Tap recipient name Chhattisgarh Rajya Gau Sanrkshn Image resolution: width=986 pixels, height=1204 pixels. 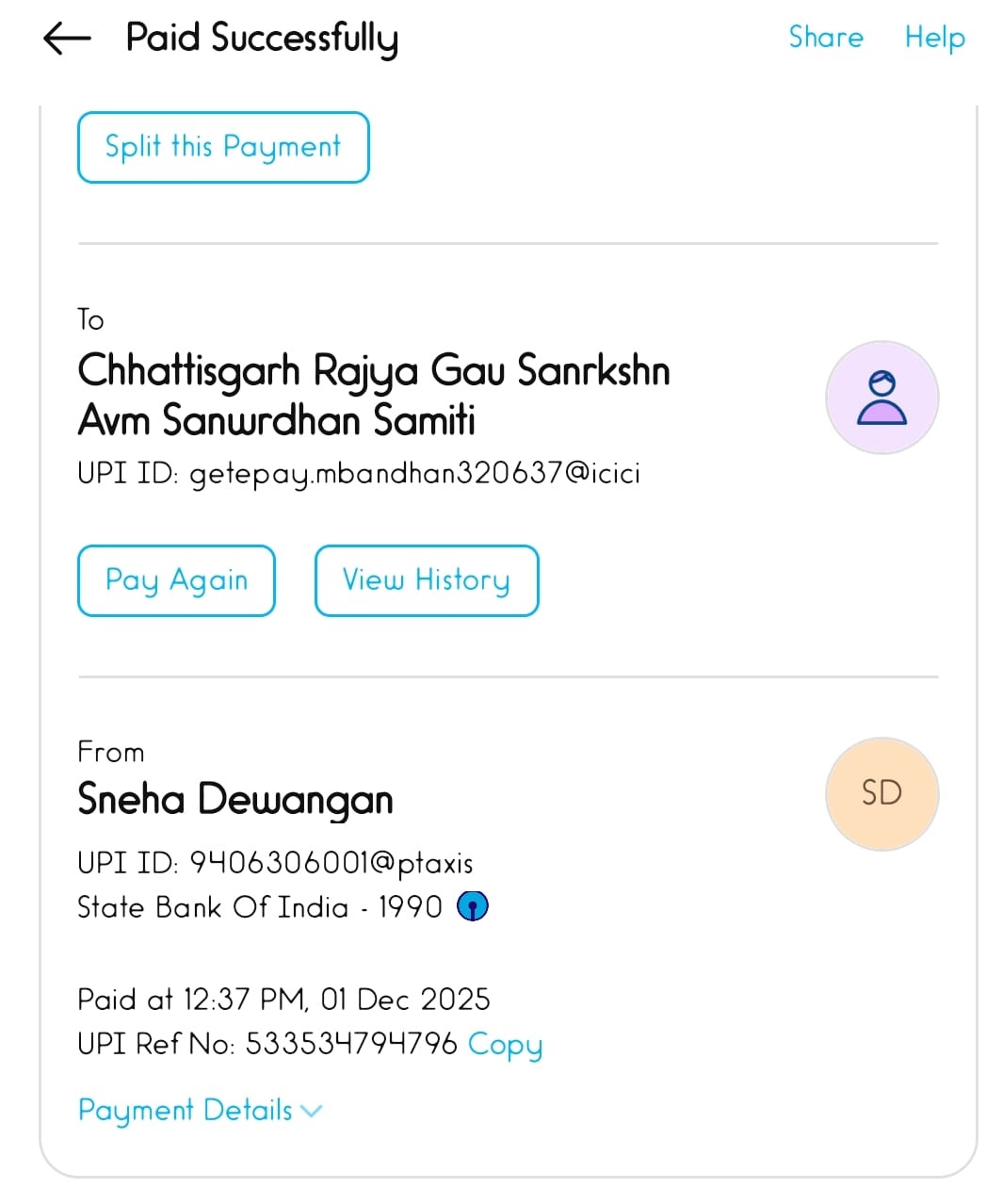373,370
